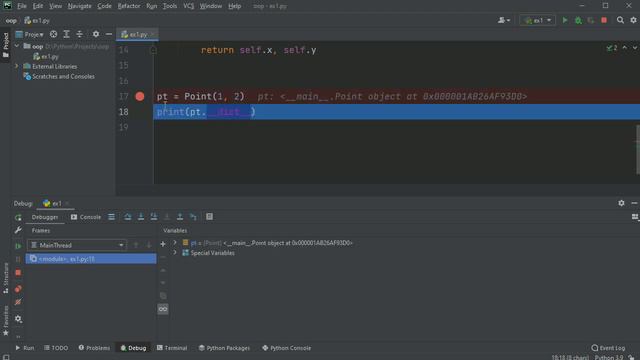Stop the program with top-right red square
Image resolution: width=640 pixels, height=360 pixels.
[x=604, y=20]
